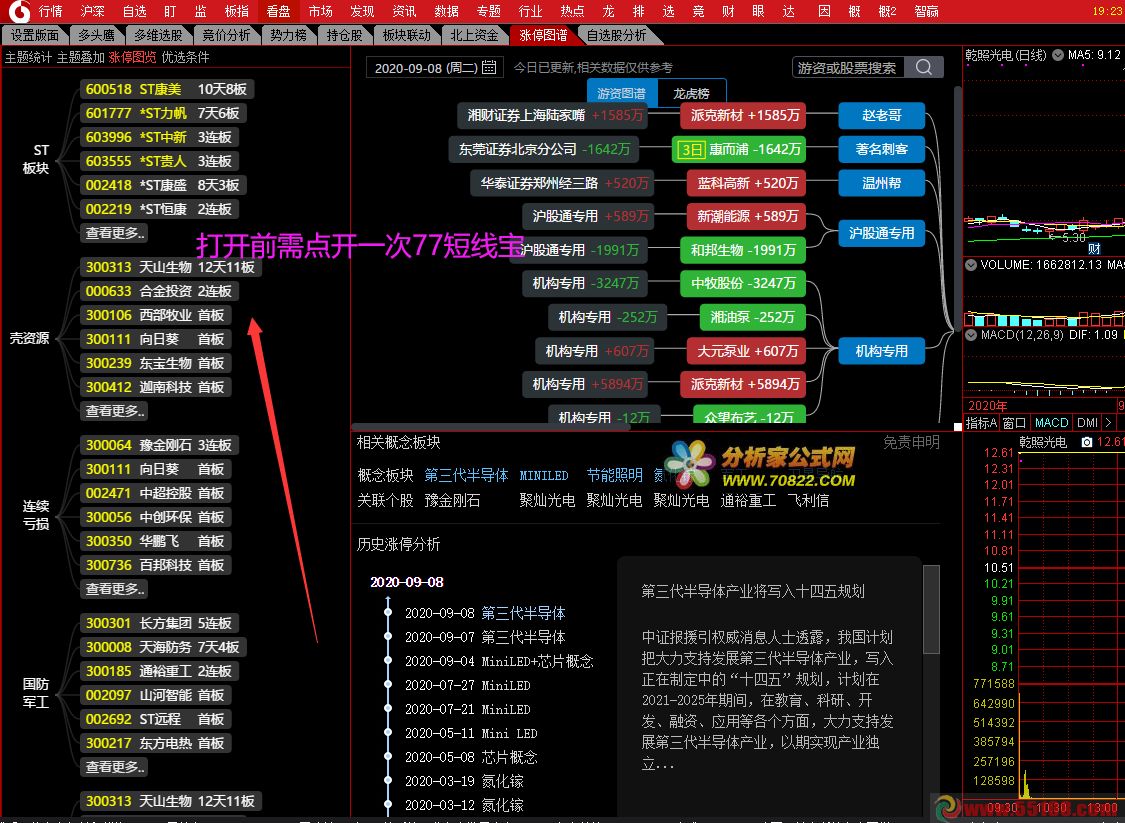Open the 行情 menu

50,11
